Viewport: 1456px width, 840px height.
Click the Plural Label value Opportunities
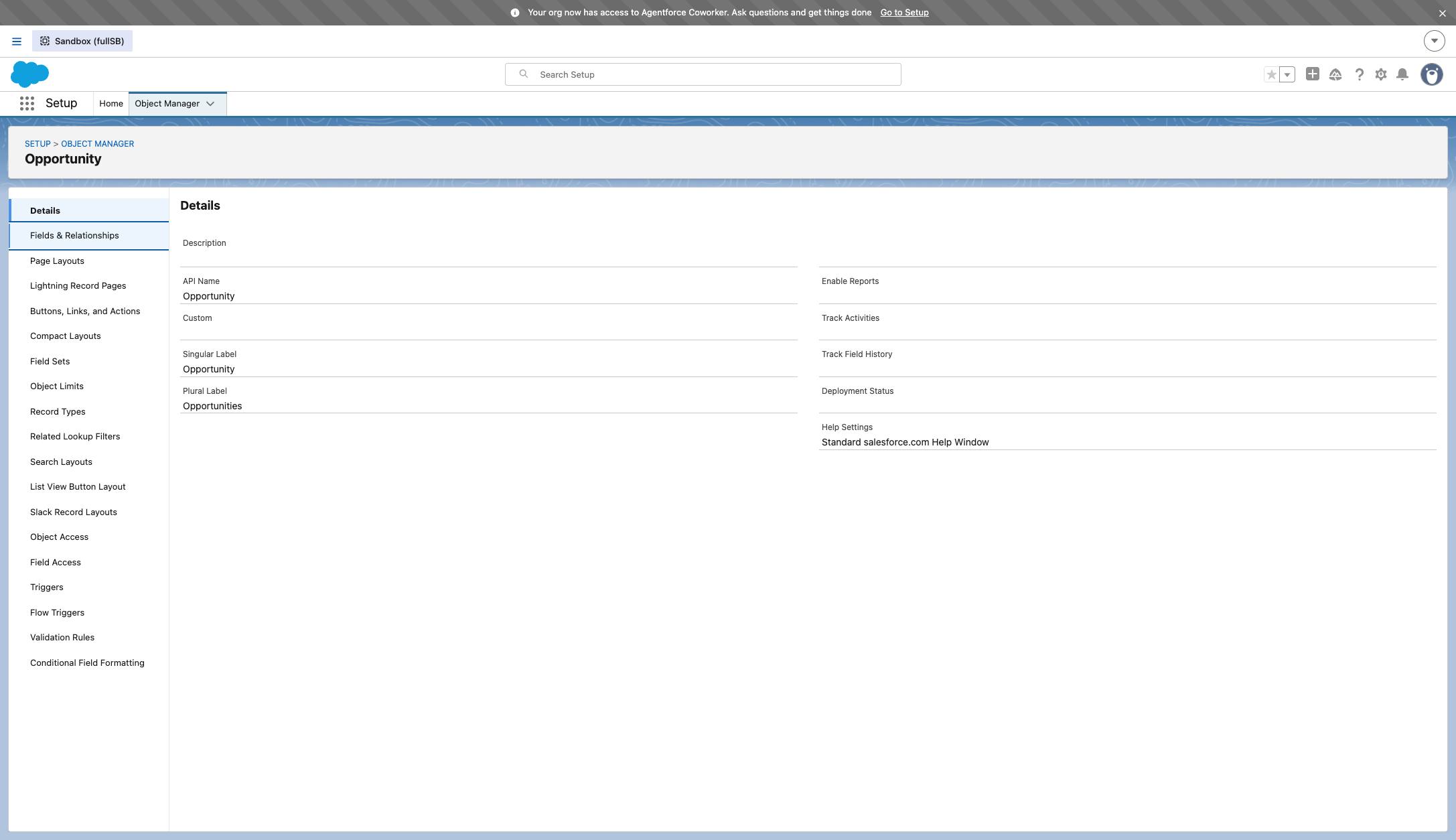tap(212, 406)
